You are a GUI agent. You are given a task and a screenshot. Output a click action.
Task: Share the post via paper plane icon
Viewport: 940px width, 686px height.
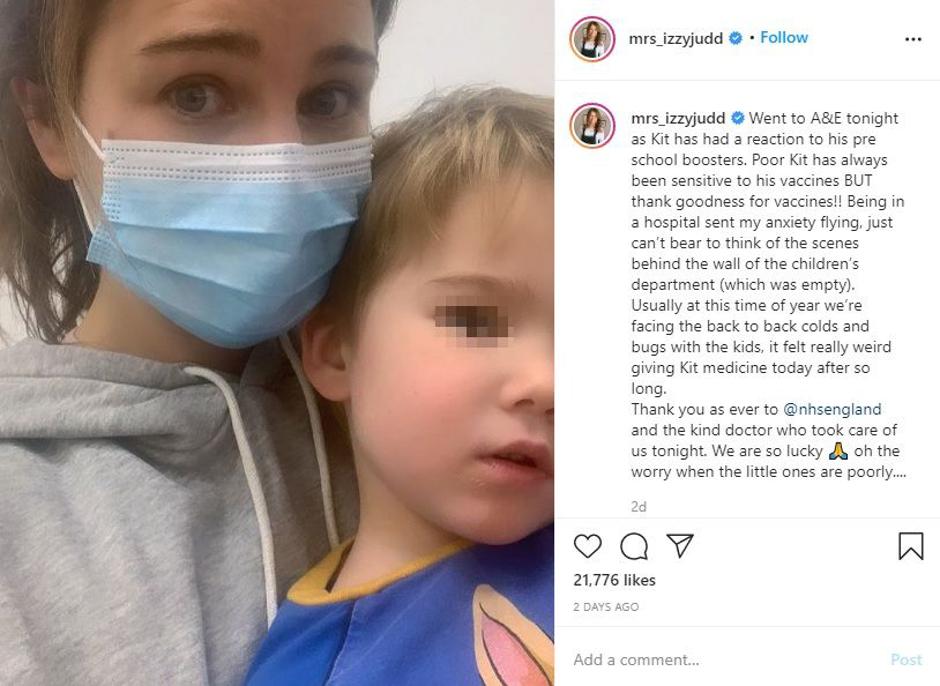pyautogui.click(x=680, y=546)
